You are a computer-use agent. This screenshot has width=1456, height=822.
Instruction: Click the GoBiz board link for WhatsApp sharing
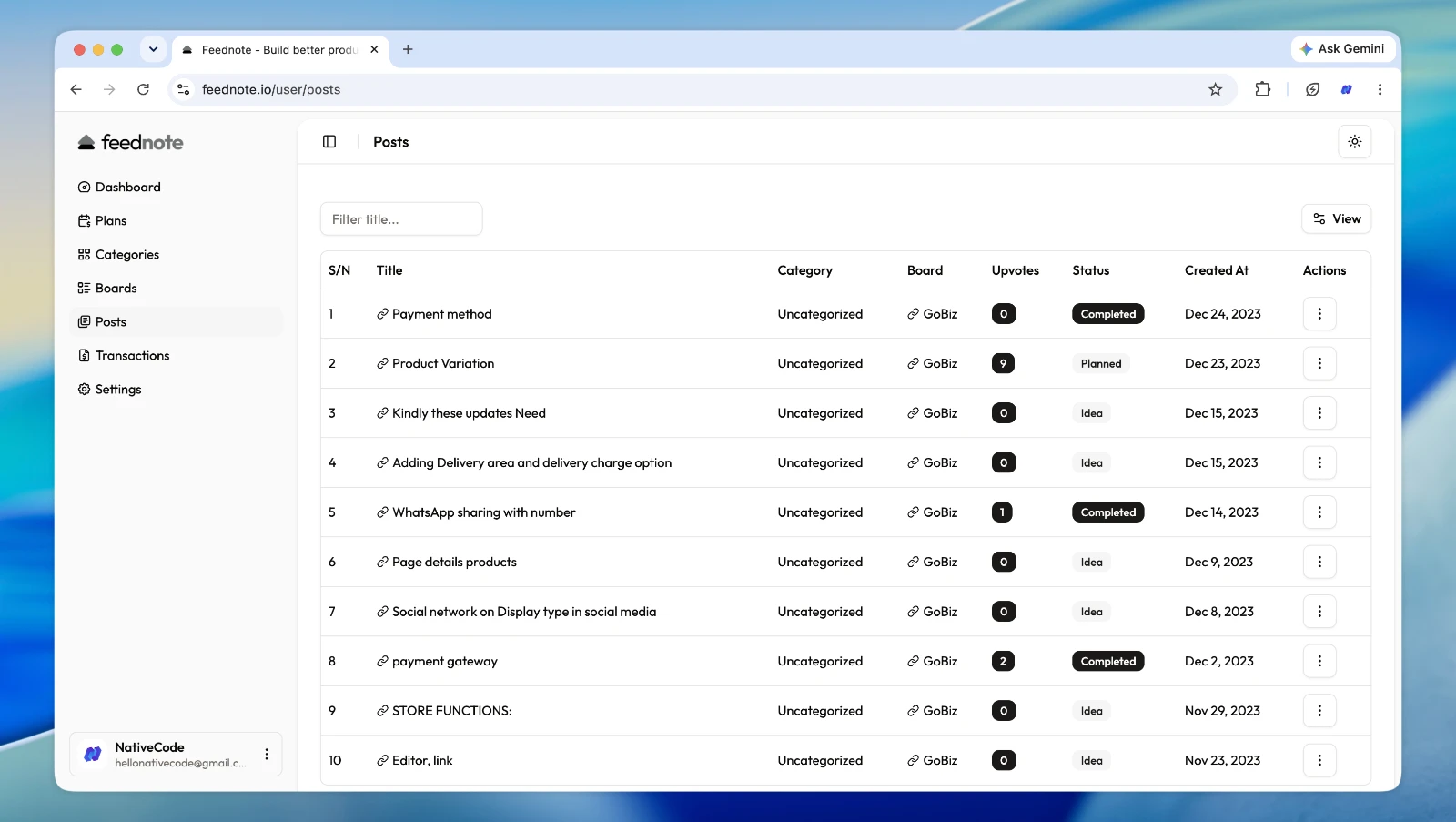932,512
